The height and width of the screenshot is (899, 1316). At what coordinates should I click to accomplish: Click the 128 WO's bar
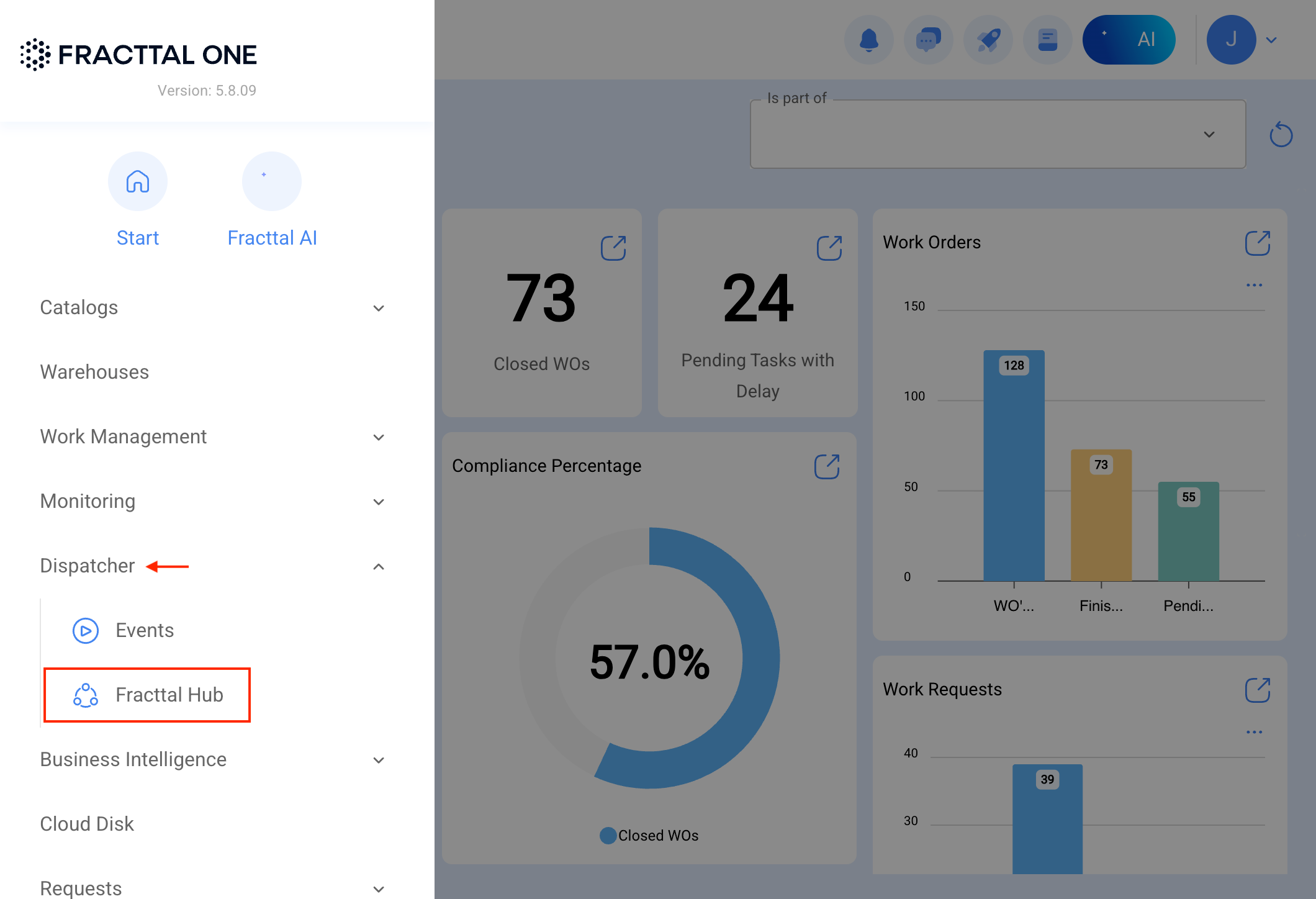pos(1014,466)
